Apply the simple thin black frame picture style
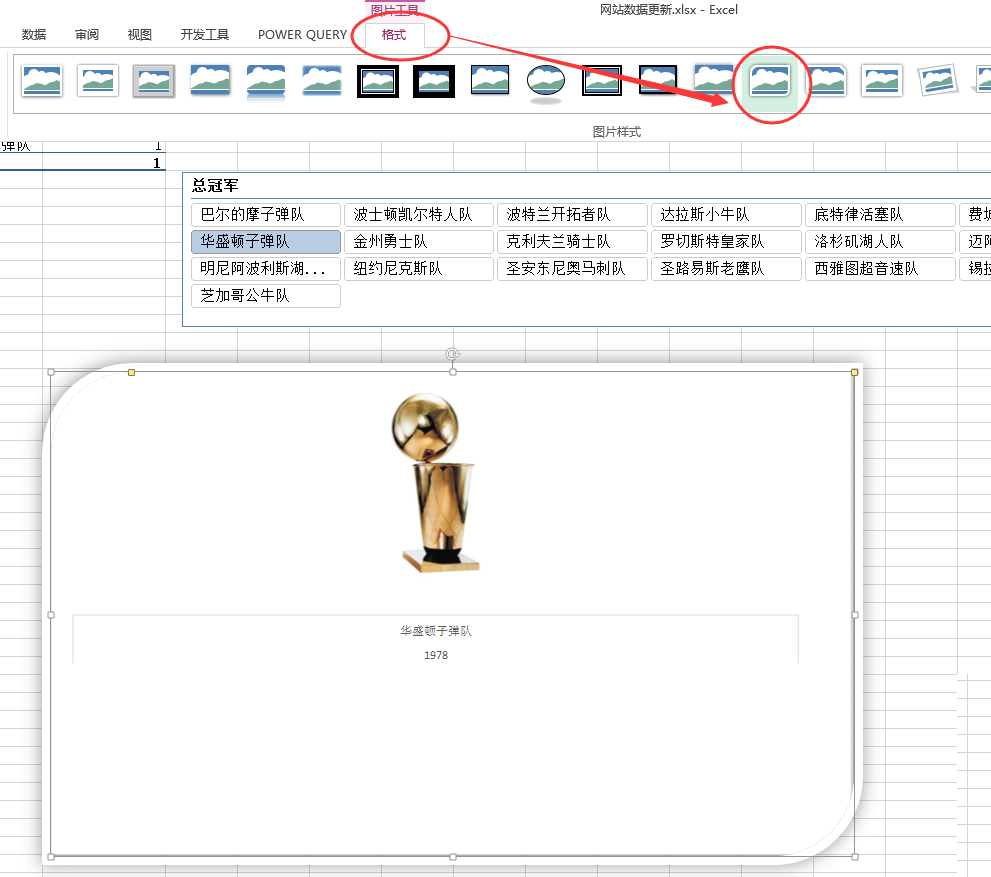Viewport: 991px width, 877px height. pos(490,80)
